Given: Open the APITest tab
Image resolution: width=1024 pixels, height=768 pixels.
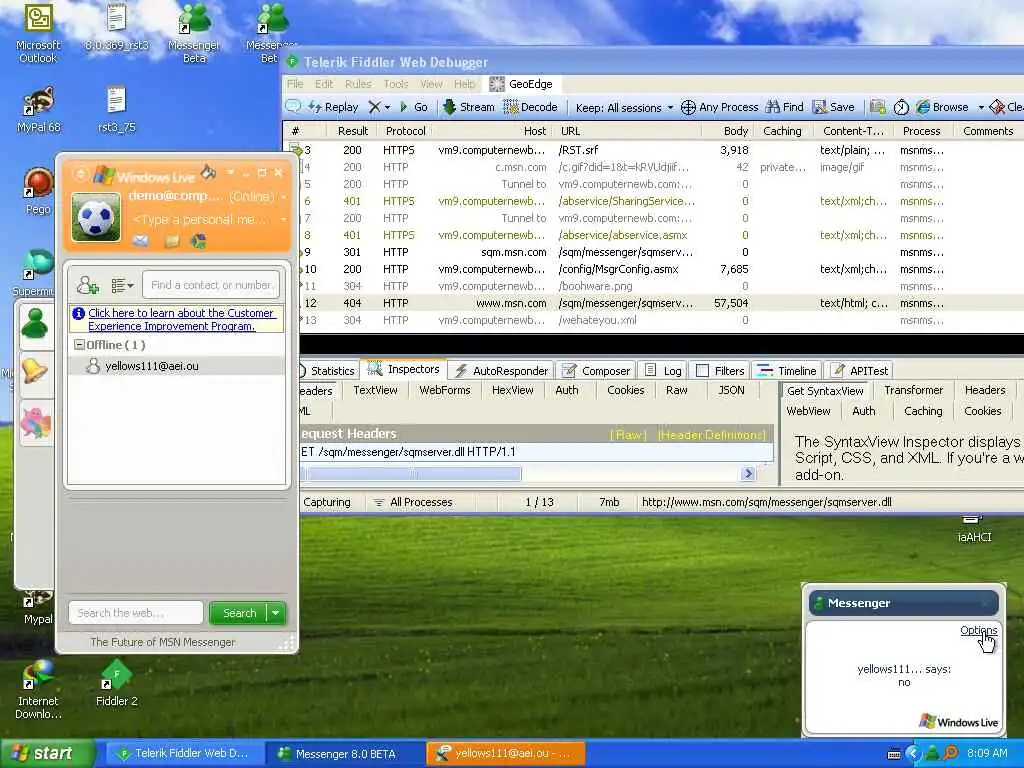Looking at the screenshot, I should coord(859,371).
